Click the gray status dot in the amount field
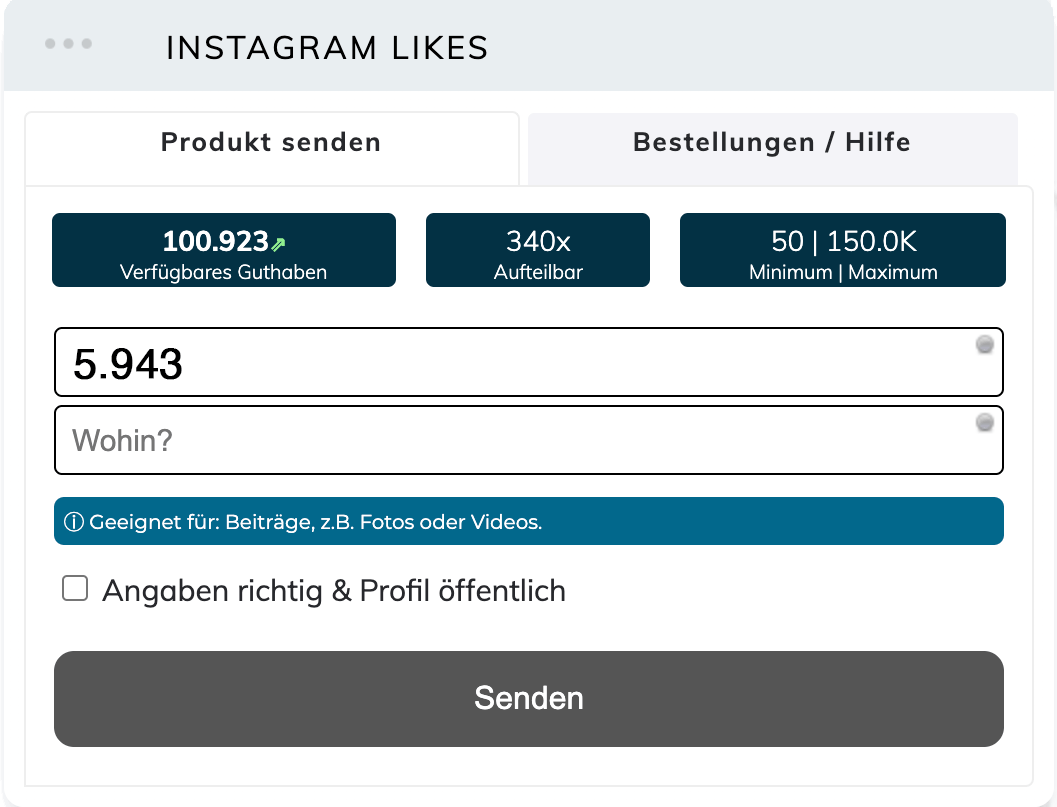 pos(985,345)
